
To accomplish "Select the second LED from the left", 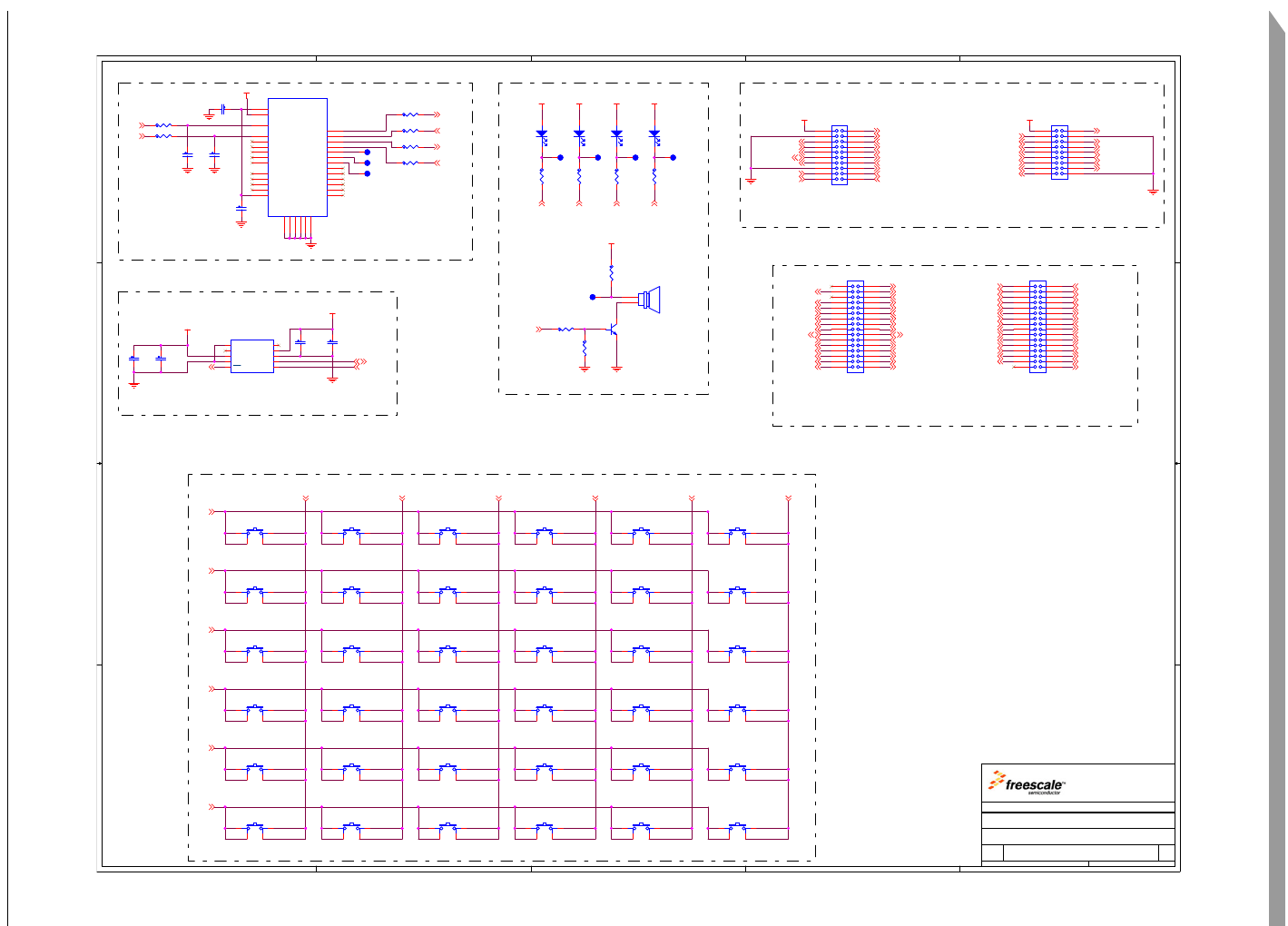I will pos(579,136).
